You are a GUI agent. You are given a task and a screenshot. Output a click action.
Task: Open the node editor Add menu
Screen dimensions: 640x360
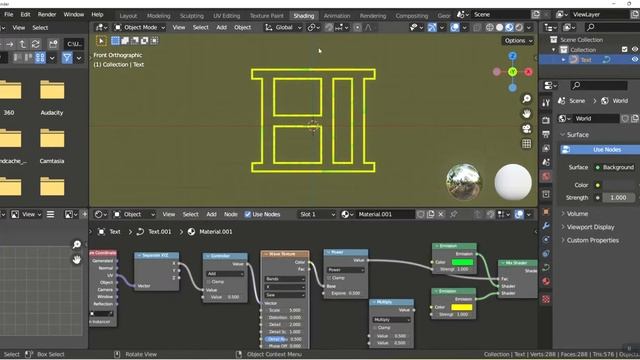211,214
